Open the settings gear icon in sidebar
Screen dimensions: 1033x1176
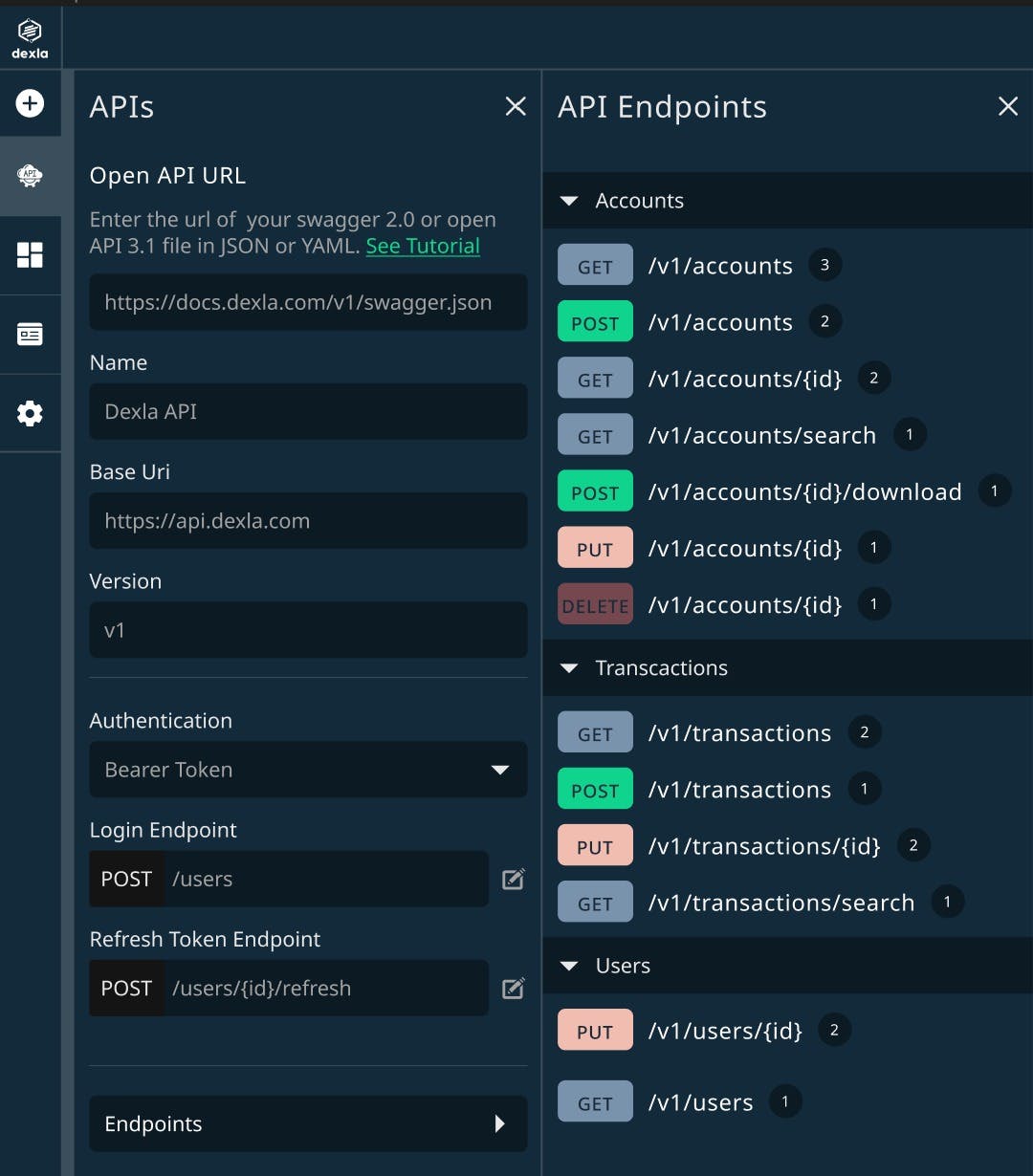point(30,413)
